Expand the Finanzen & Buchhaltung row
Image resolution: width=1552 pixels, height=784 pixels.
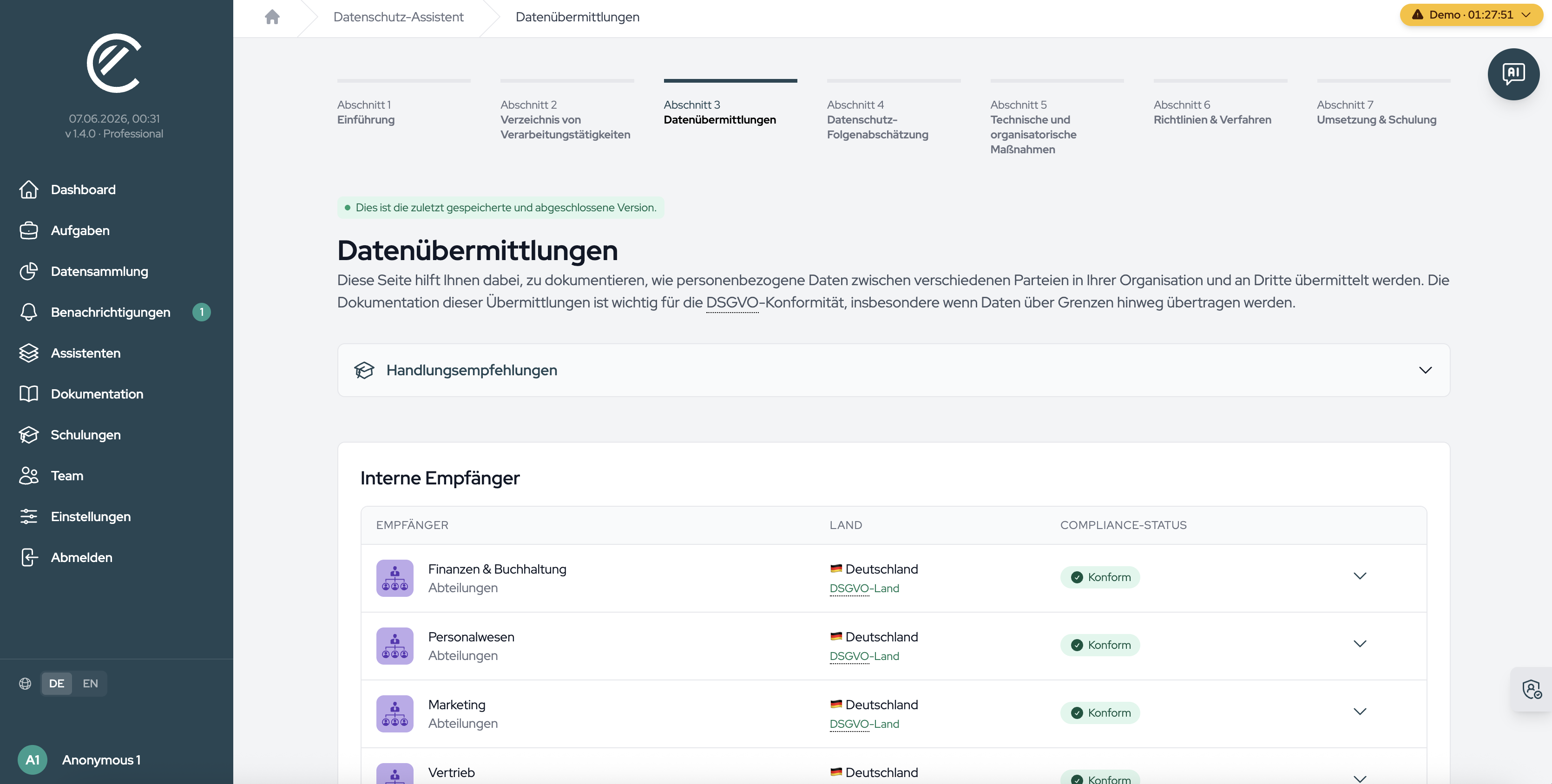1360,576
